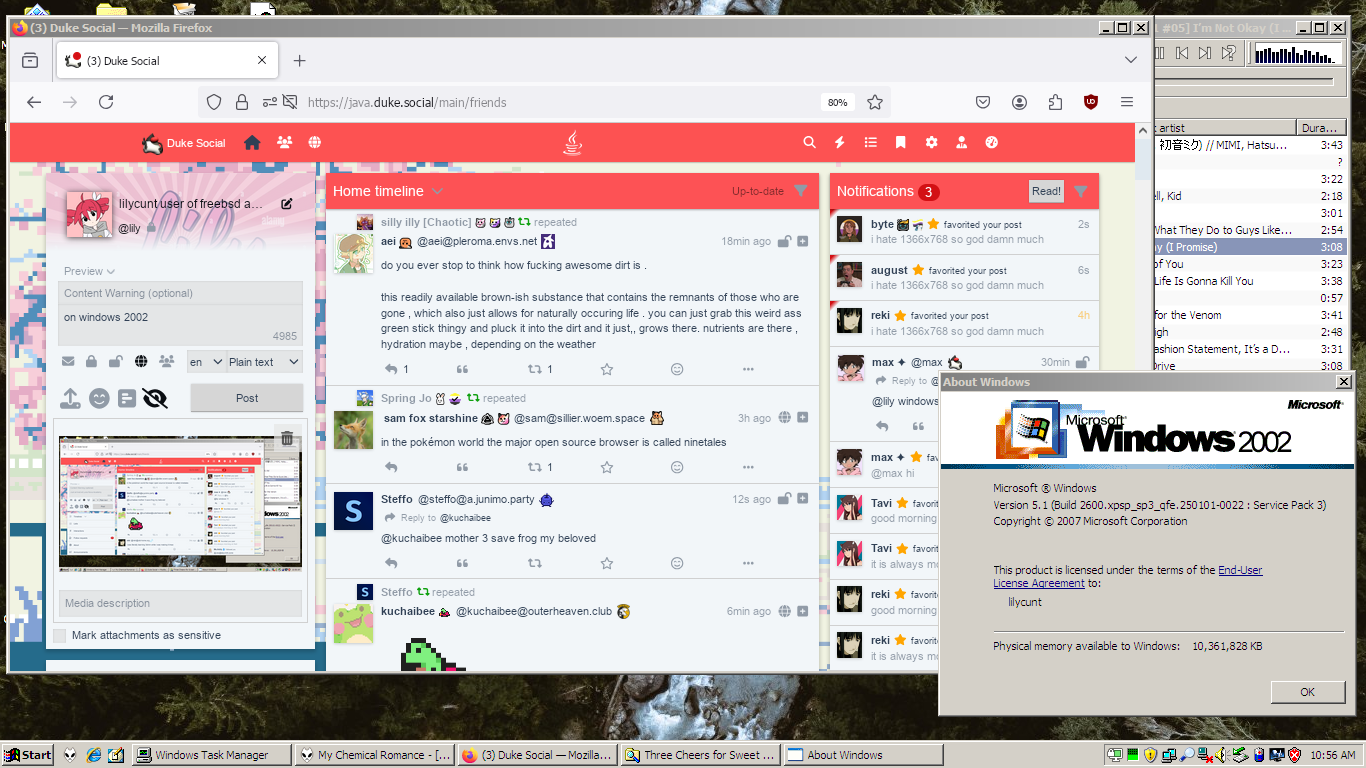Click the upload media icon
The width and height of the screenshot is (1366, 768).
pyautogui.click(x=70, y=398)
